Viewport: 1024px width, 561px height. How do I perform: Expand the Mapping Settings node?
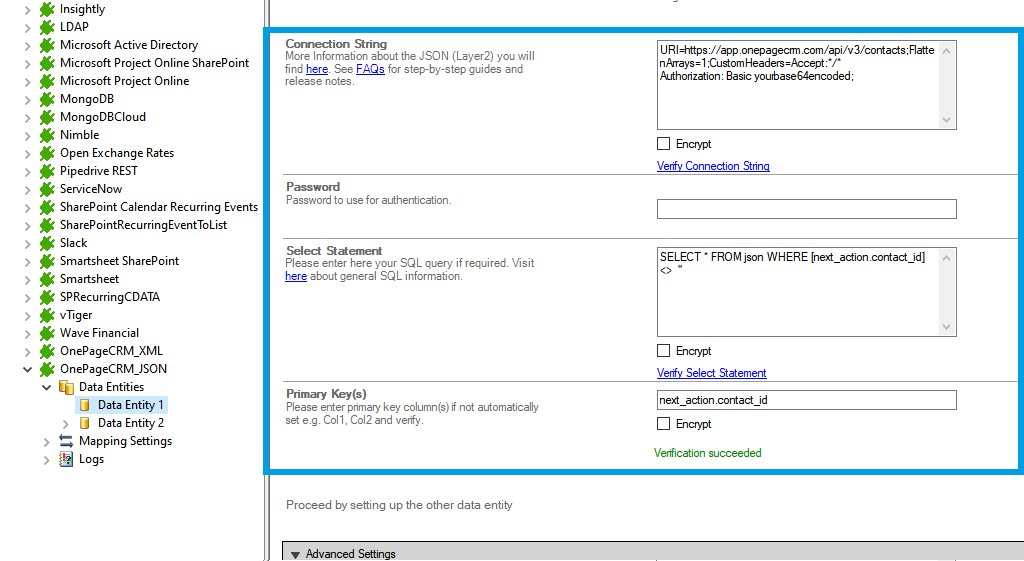[46, 441]
